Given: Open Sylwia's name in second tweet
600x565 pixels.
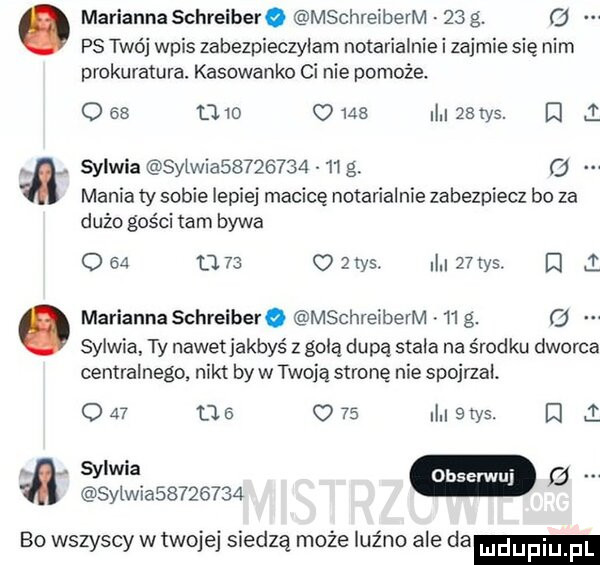Looking at the screenshot, I should 110,168.
